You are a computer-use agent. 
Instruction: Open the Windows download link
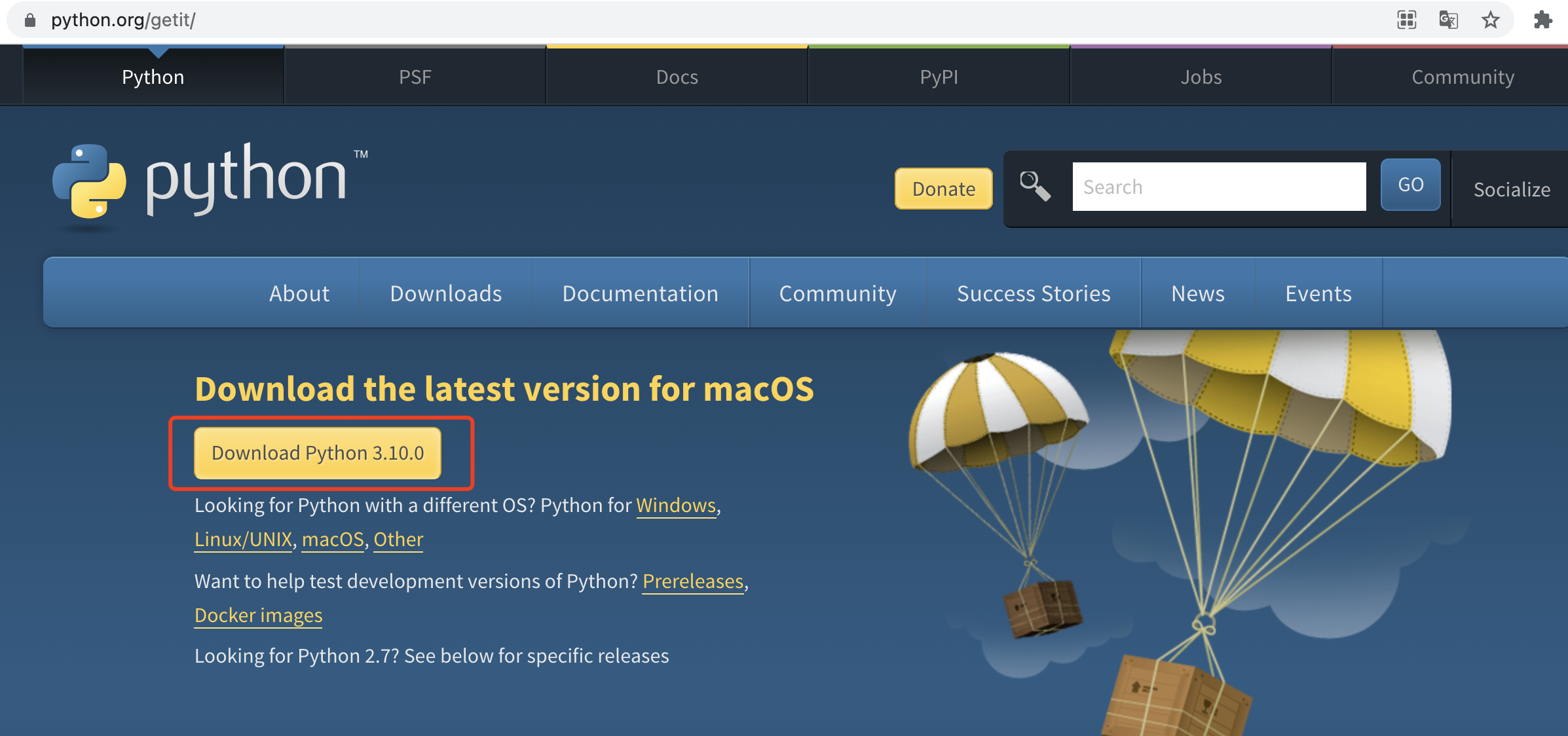[676, 506]
